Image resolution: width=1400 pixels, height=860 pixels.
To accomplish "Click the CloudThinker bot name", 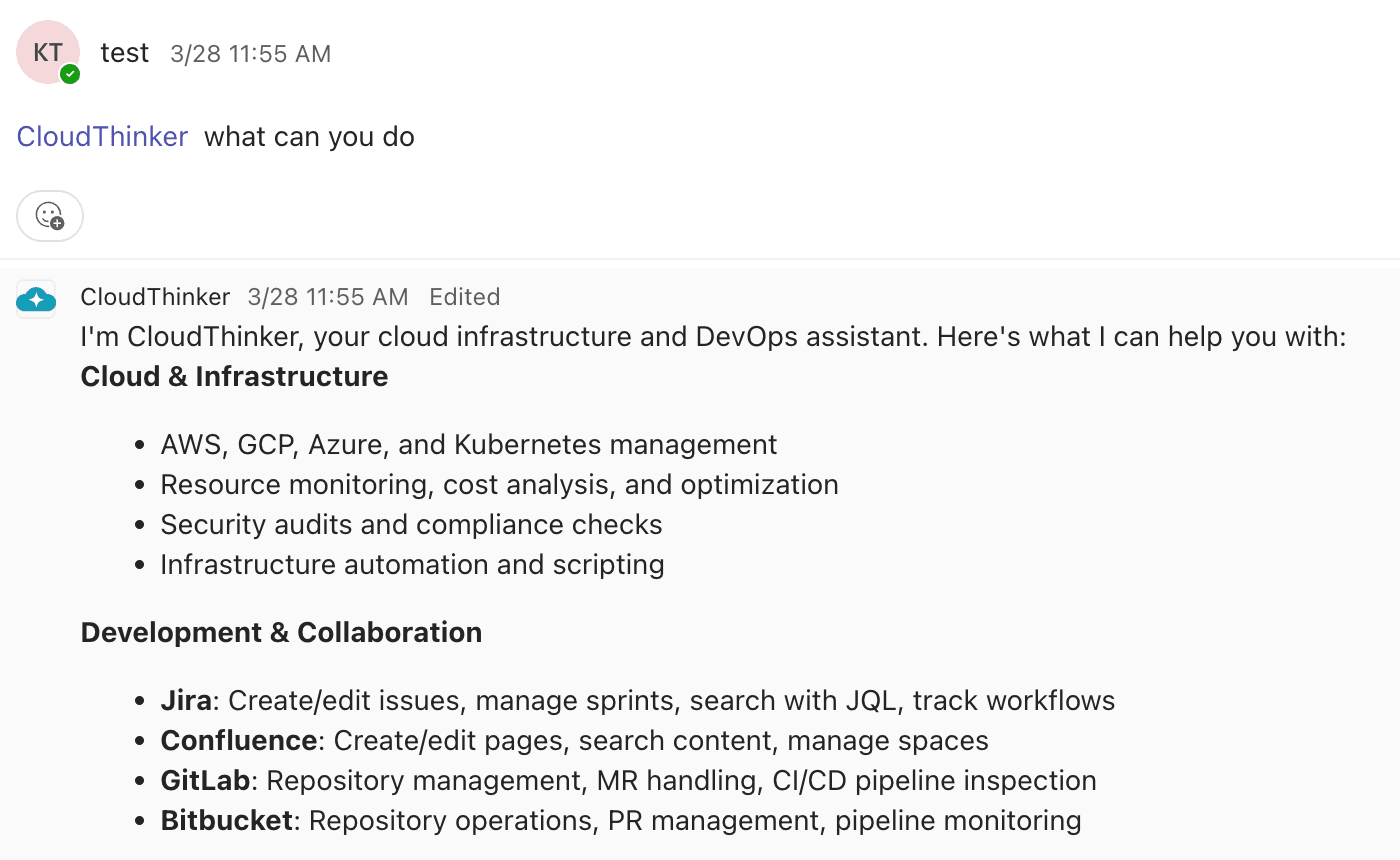I will [x=155, y=296].
